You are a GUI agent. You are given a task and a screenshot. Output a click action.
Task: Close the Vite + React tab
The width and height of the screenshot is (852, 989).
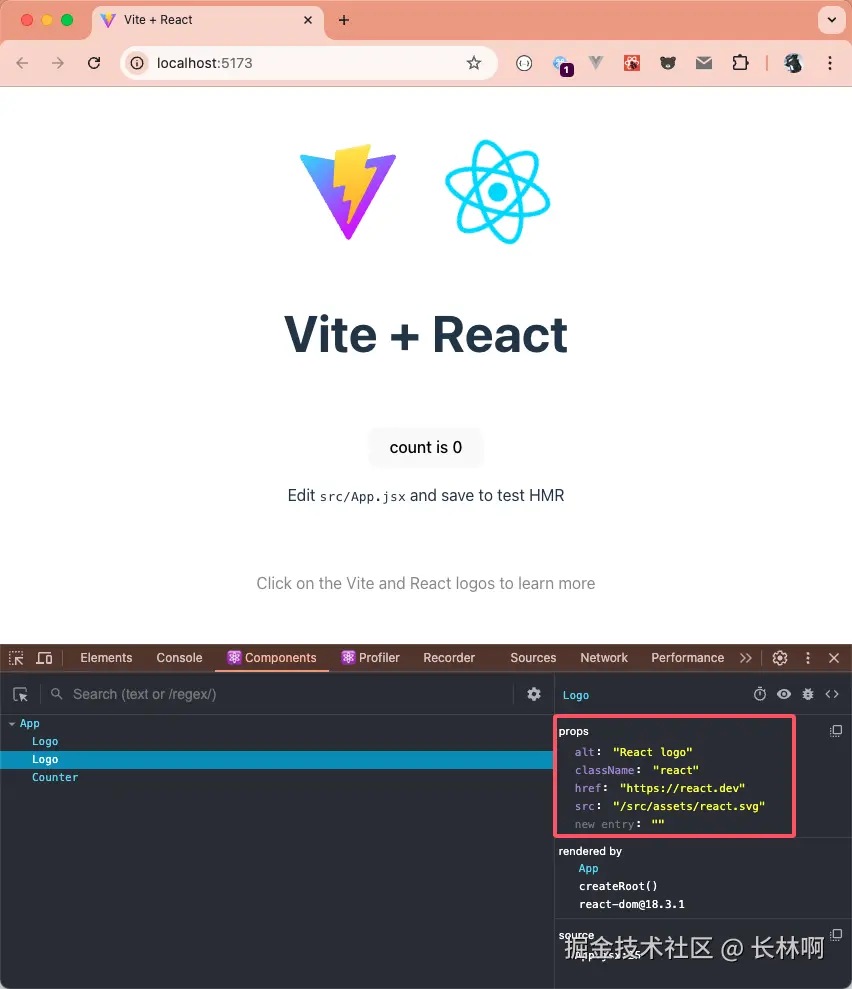click(x=308, y=20)
